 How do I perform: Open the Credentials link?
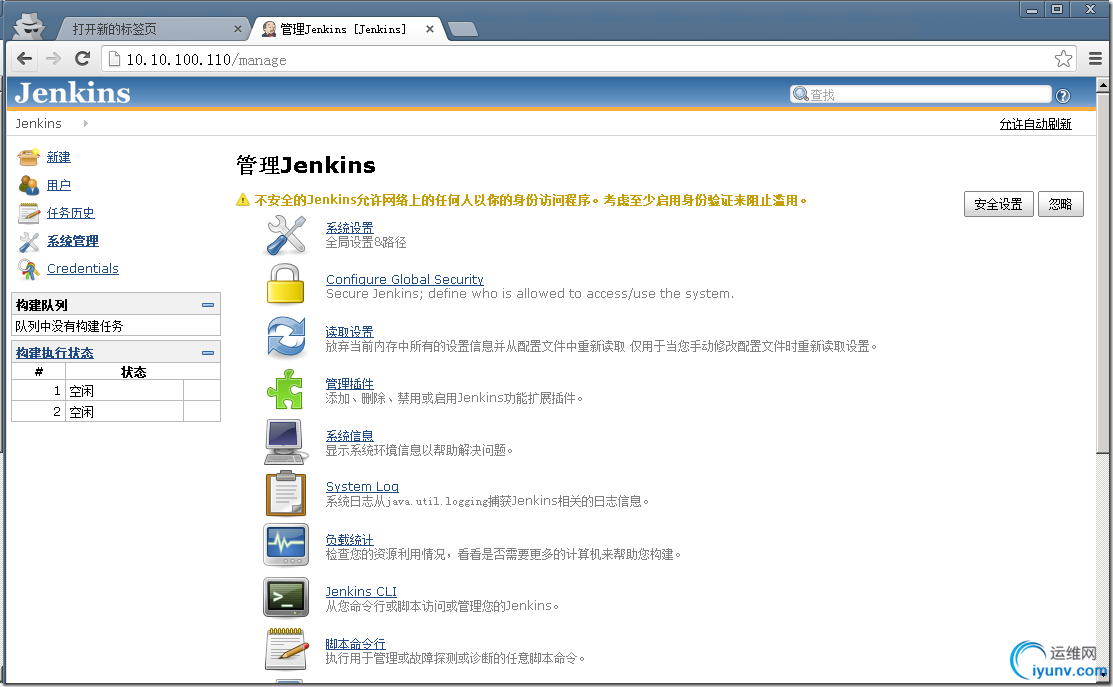(82, 269)
